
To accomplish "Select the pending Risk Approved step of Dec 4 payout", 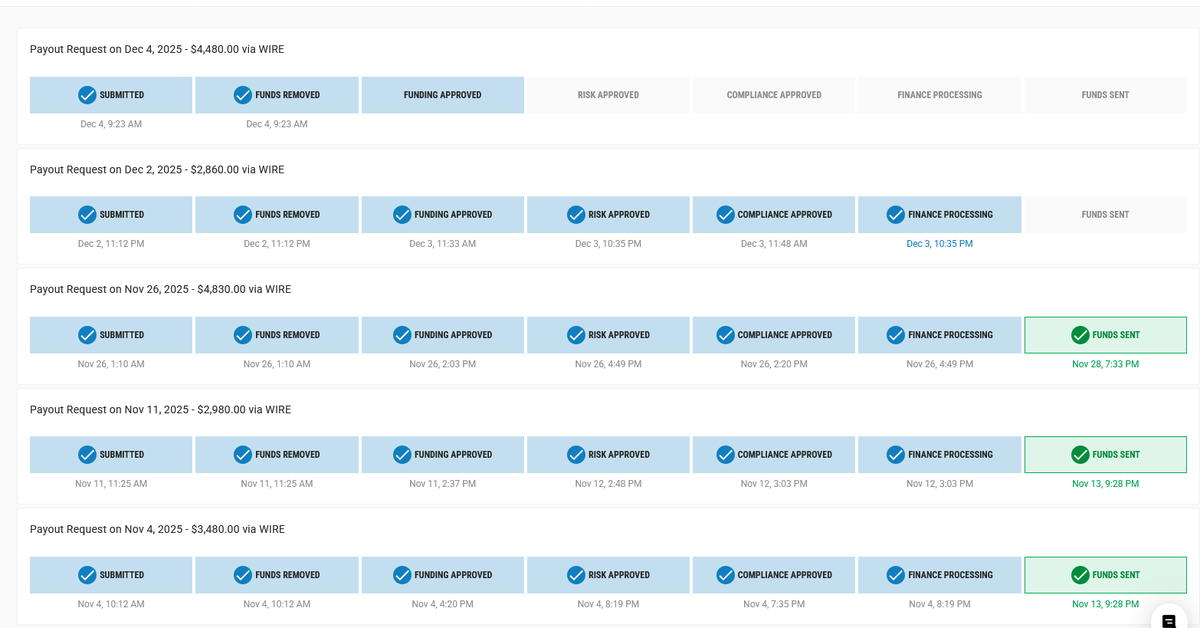I will point(608,95).
